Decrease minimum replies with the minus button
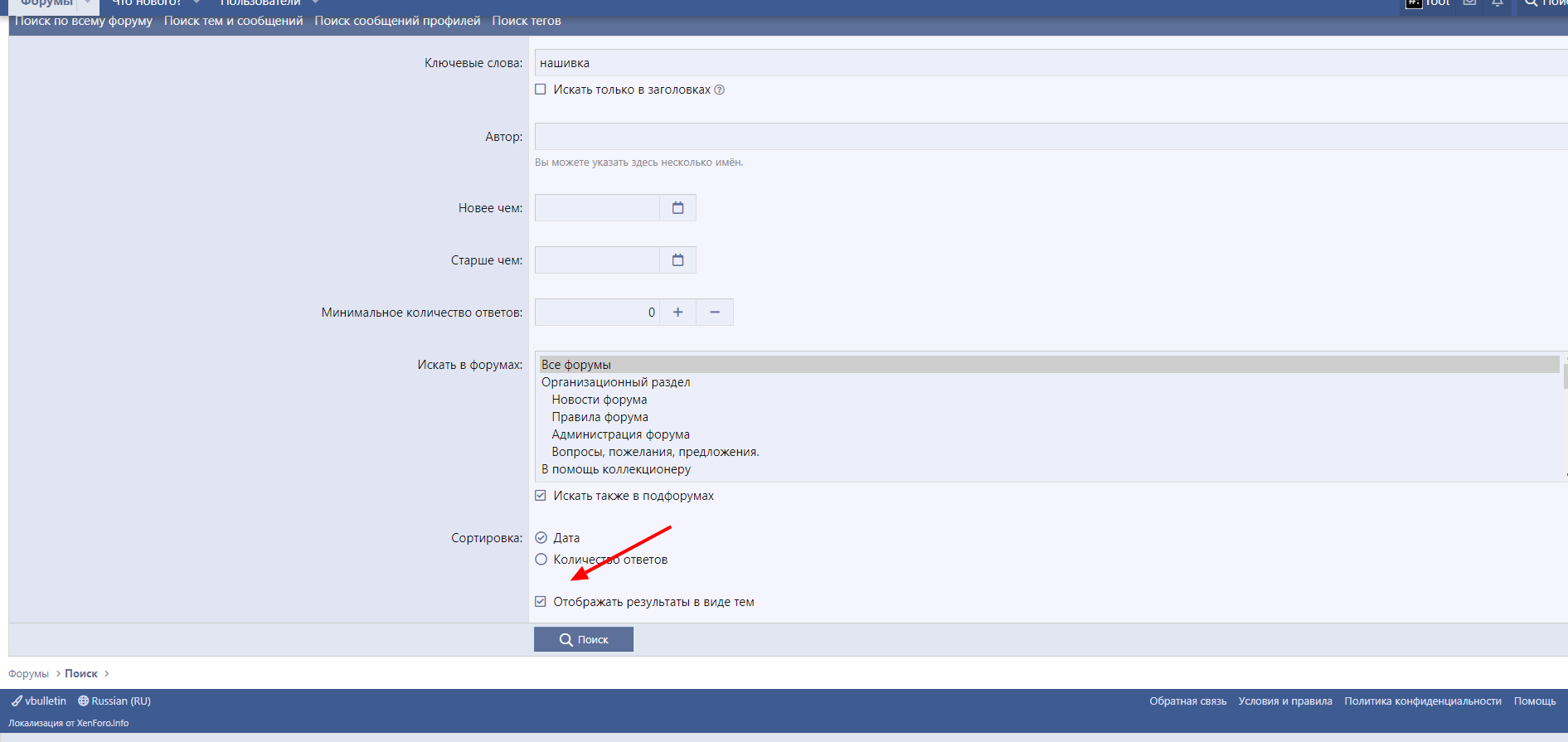Viewport: 1568px width, 742px height. point(715,313)
